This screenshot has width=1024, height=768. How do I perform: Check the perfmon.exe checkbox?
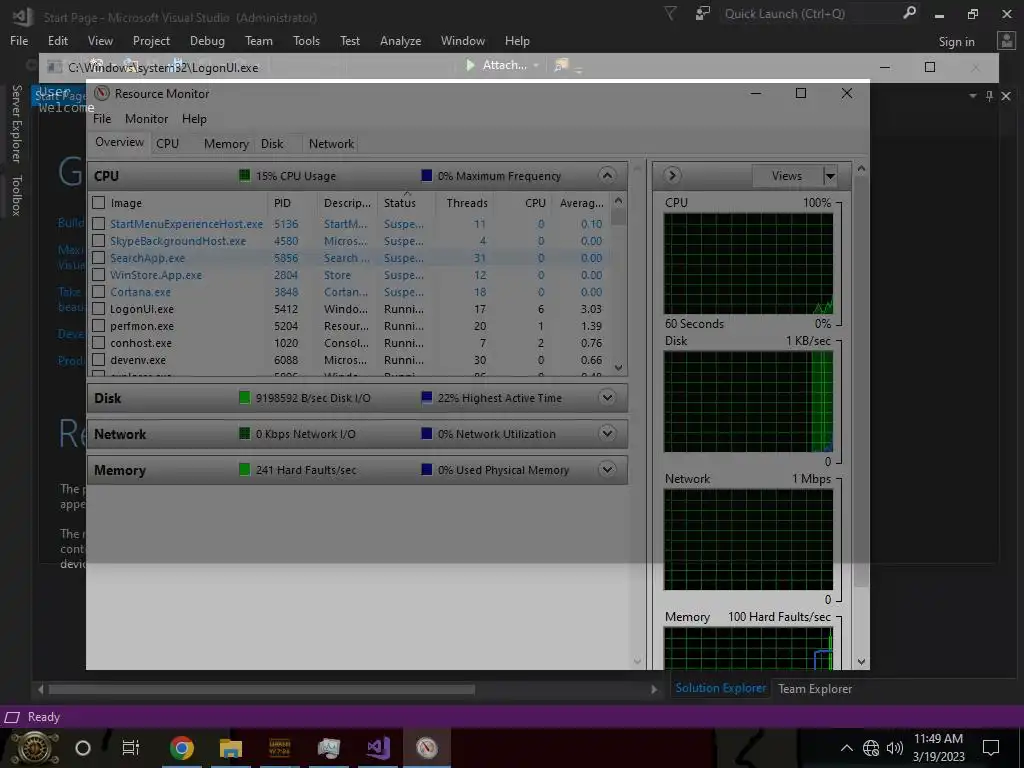pyautogui.click(x=99, y=326)
